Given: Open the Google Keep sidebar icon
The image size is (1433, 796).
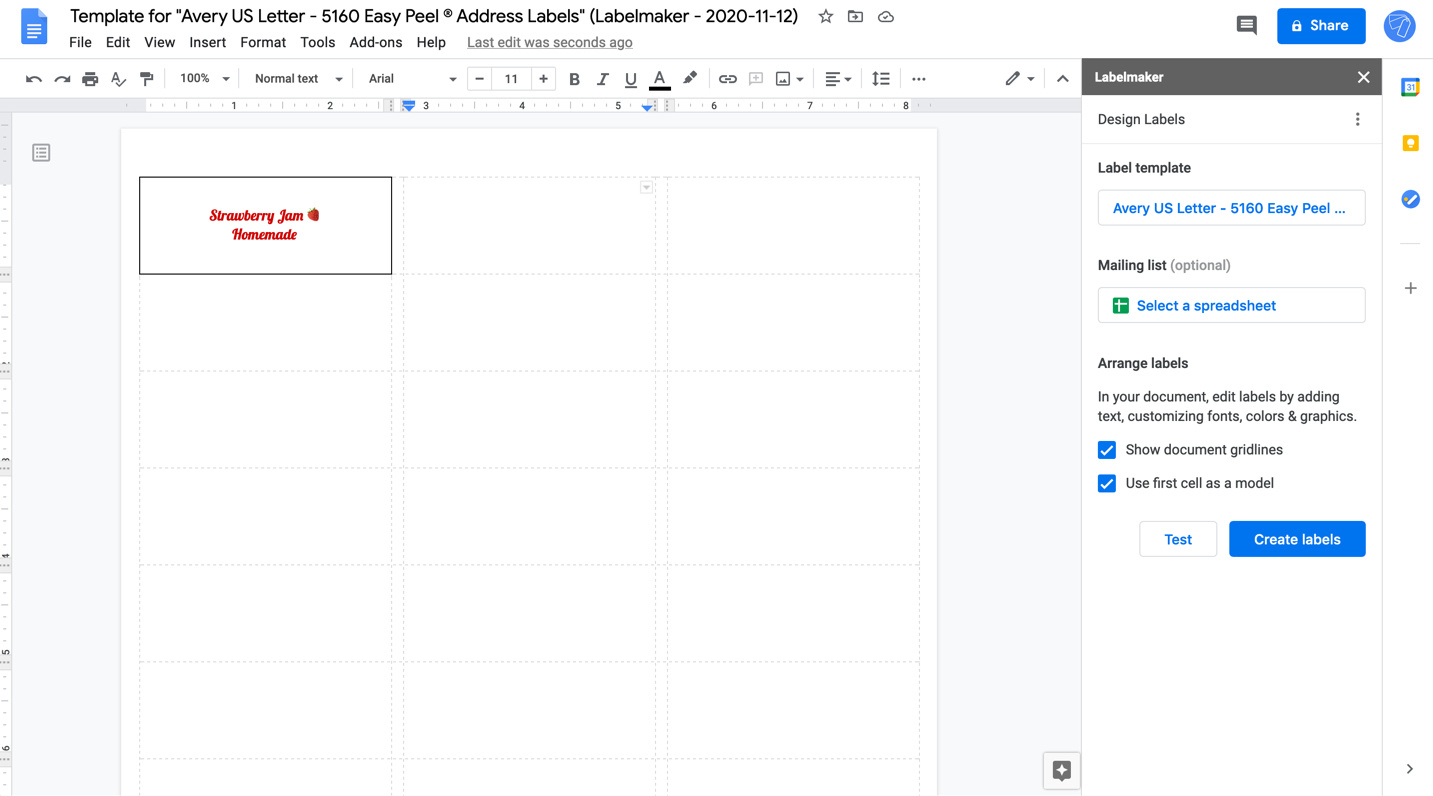Looking at the screenshot, I should coord(1410,143).
